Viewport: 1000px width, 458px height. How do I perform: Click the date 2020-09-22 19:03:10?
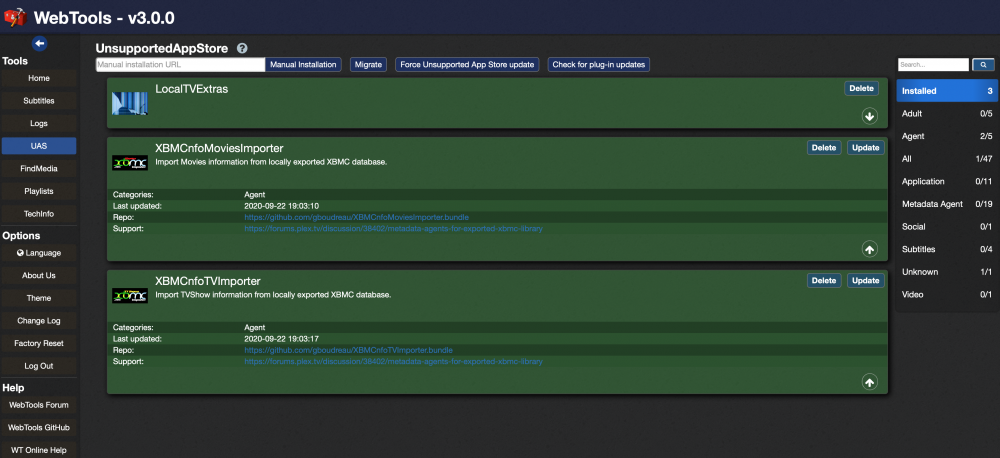(x=281, y=206)
